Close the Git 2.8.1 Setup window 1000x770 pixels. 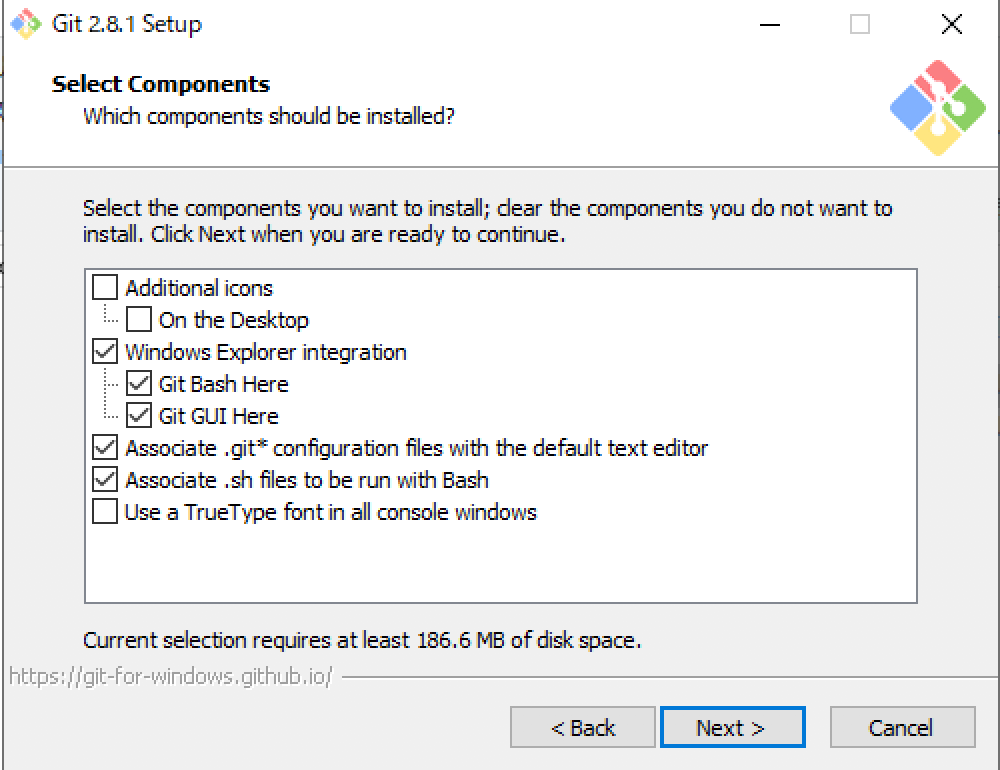pos(952,25)
